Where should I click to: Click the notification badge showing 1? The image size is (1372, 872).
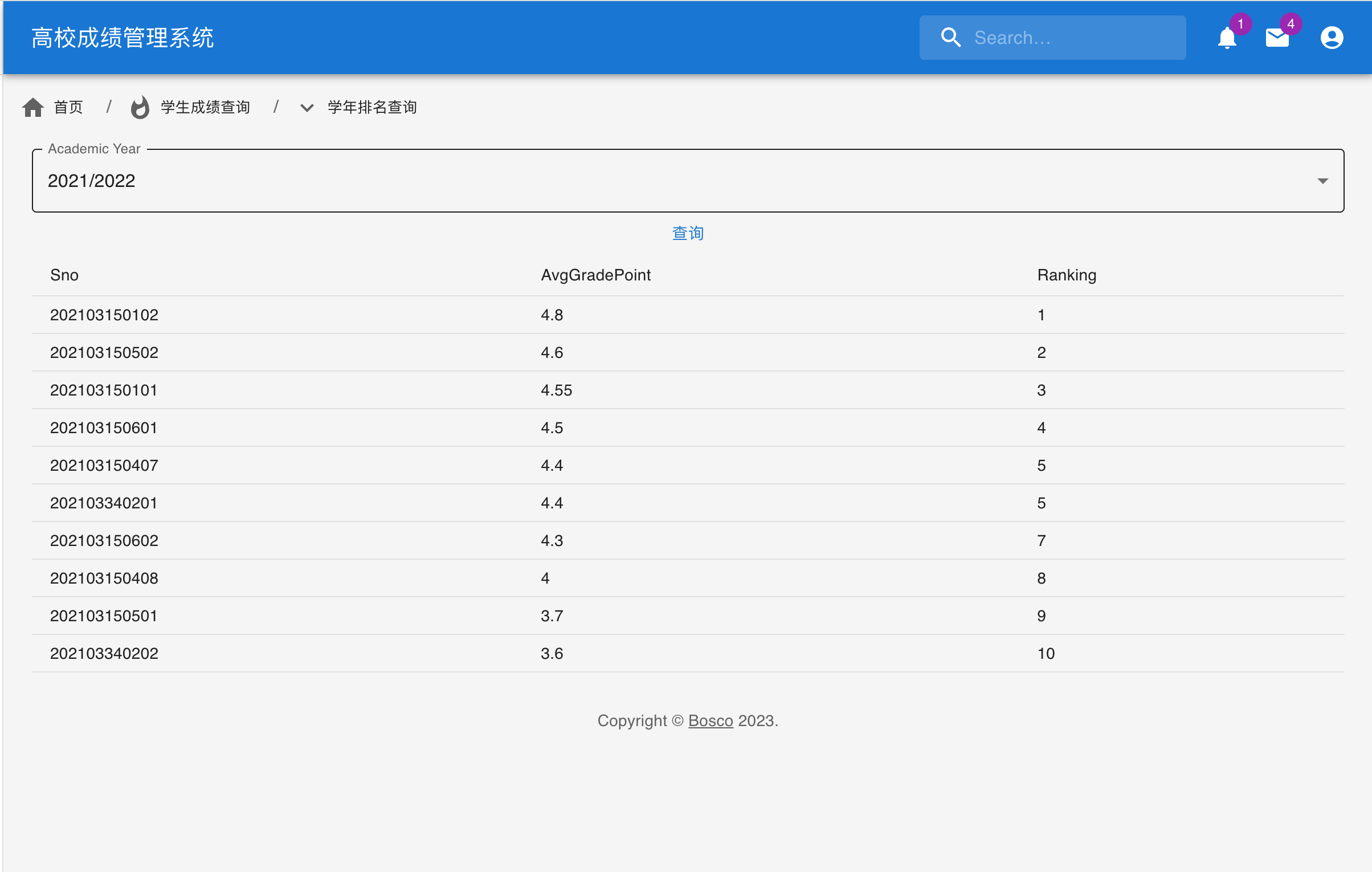1240,24
